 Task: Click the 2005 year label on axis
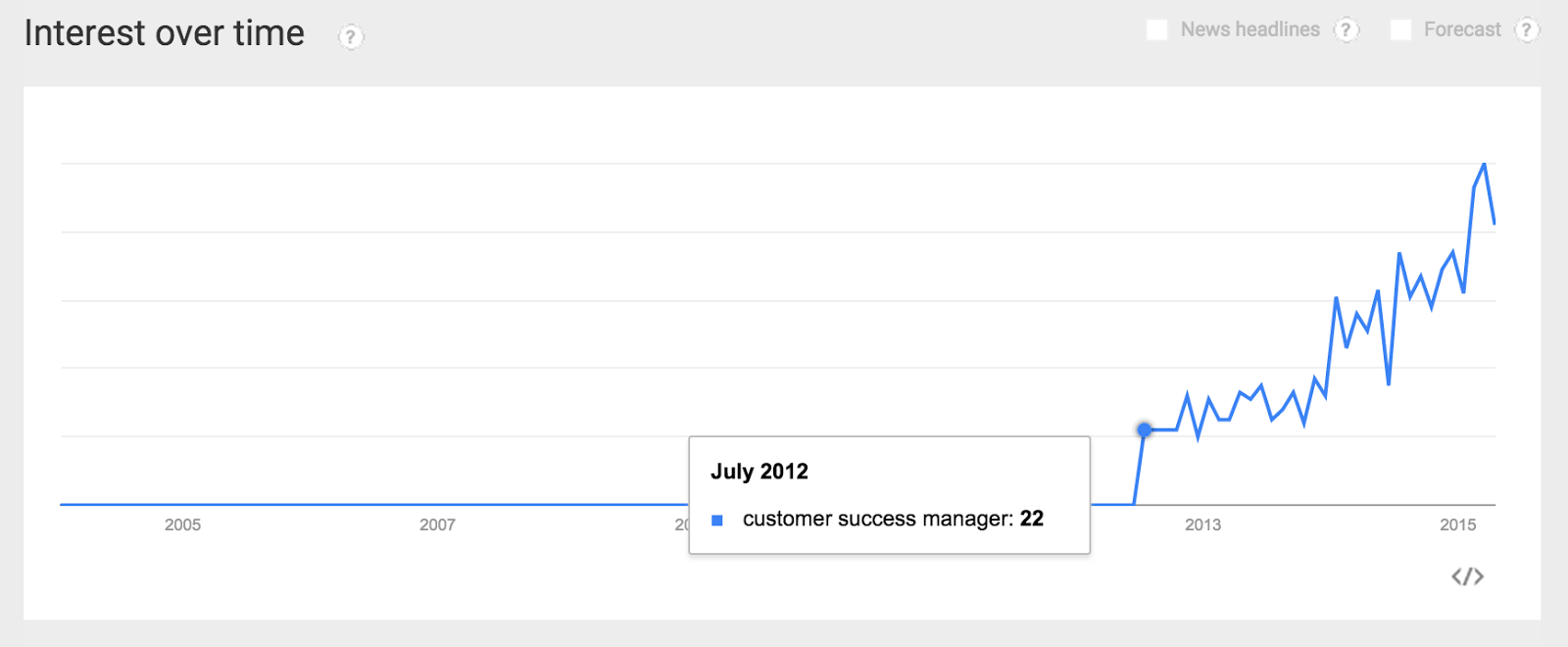pyautogui.click(x=182, y=524)
